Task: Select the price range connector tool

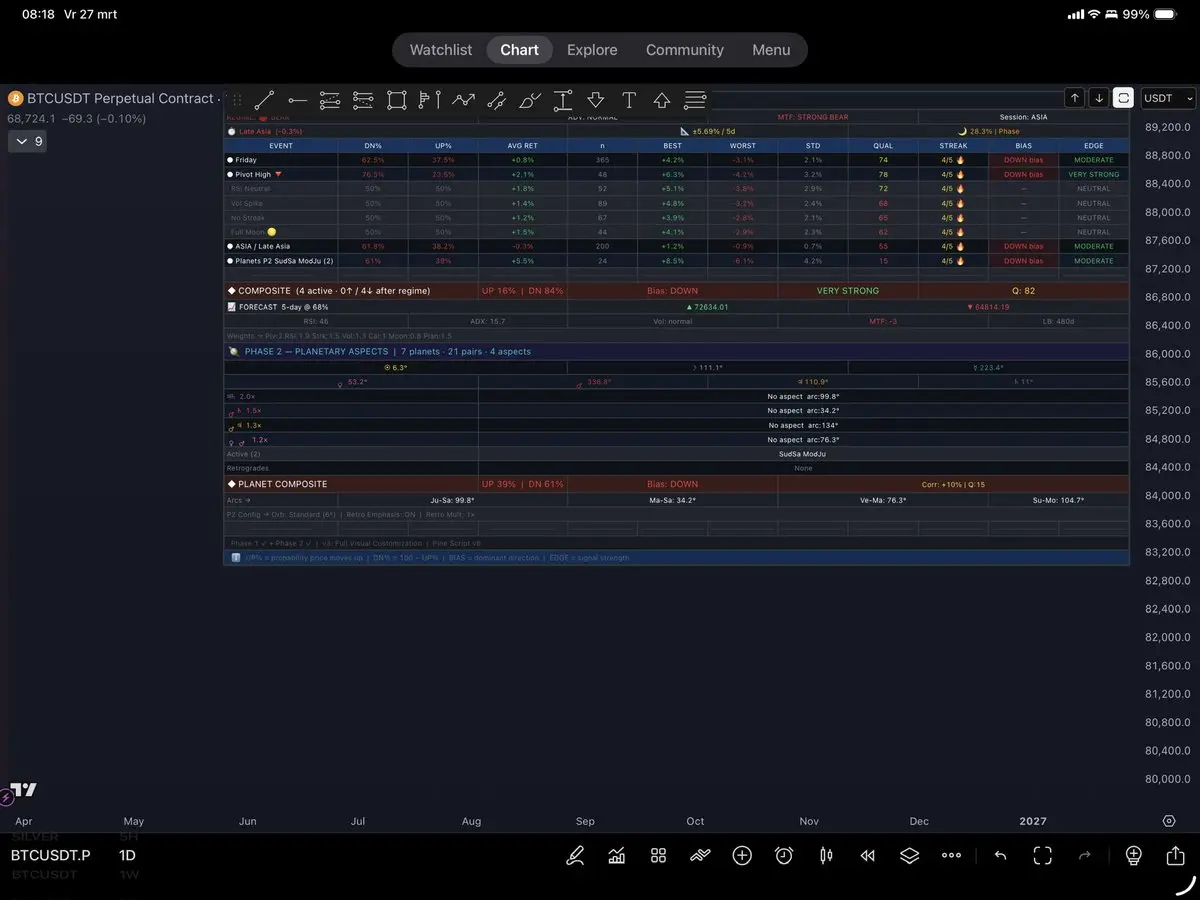Action: click(496, 100)
